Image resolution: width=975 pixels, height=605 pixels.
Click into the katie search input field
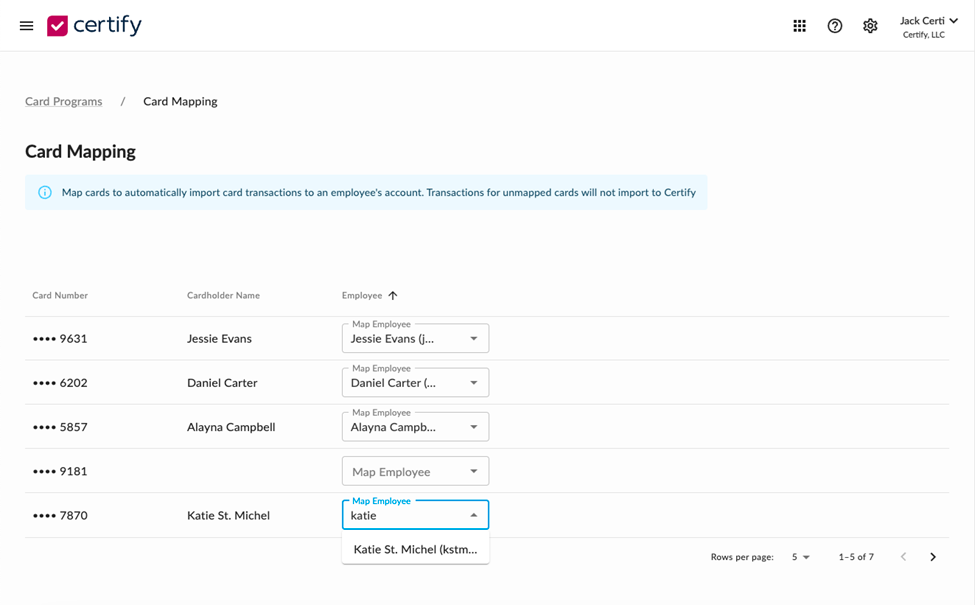pyautogui.click(x=404, y=515)
